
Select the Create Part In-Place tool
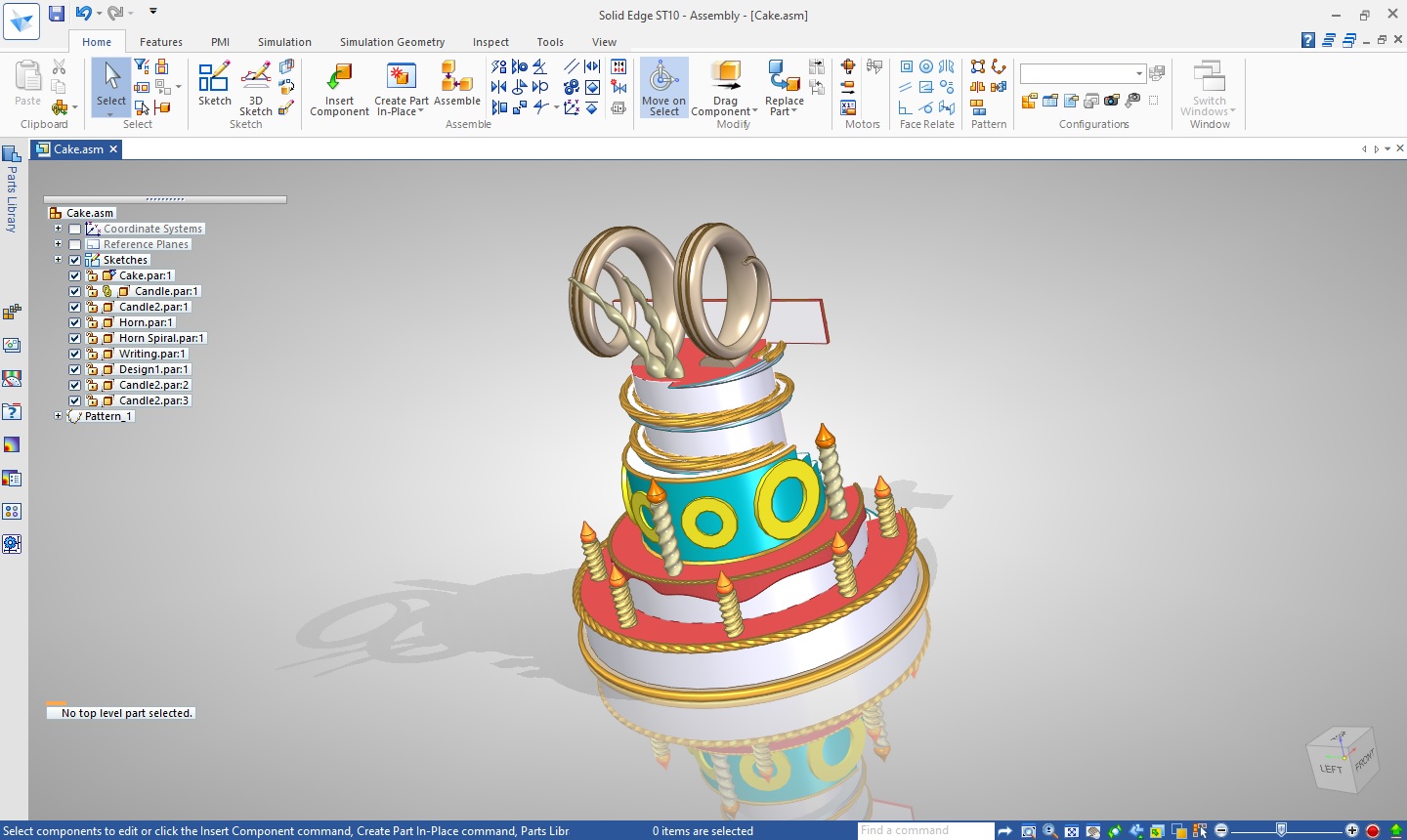(x=401, y=78)
